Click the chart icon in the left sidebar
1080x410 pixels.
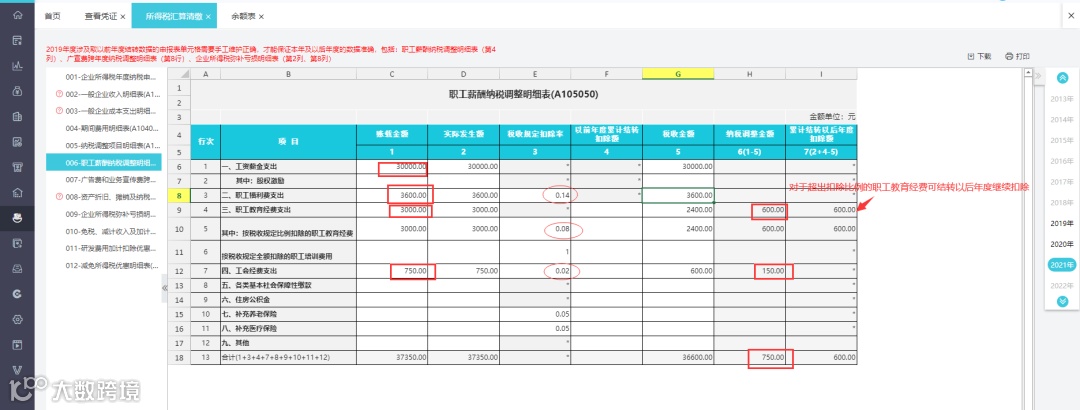click(17, 66)
